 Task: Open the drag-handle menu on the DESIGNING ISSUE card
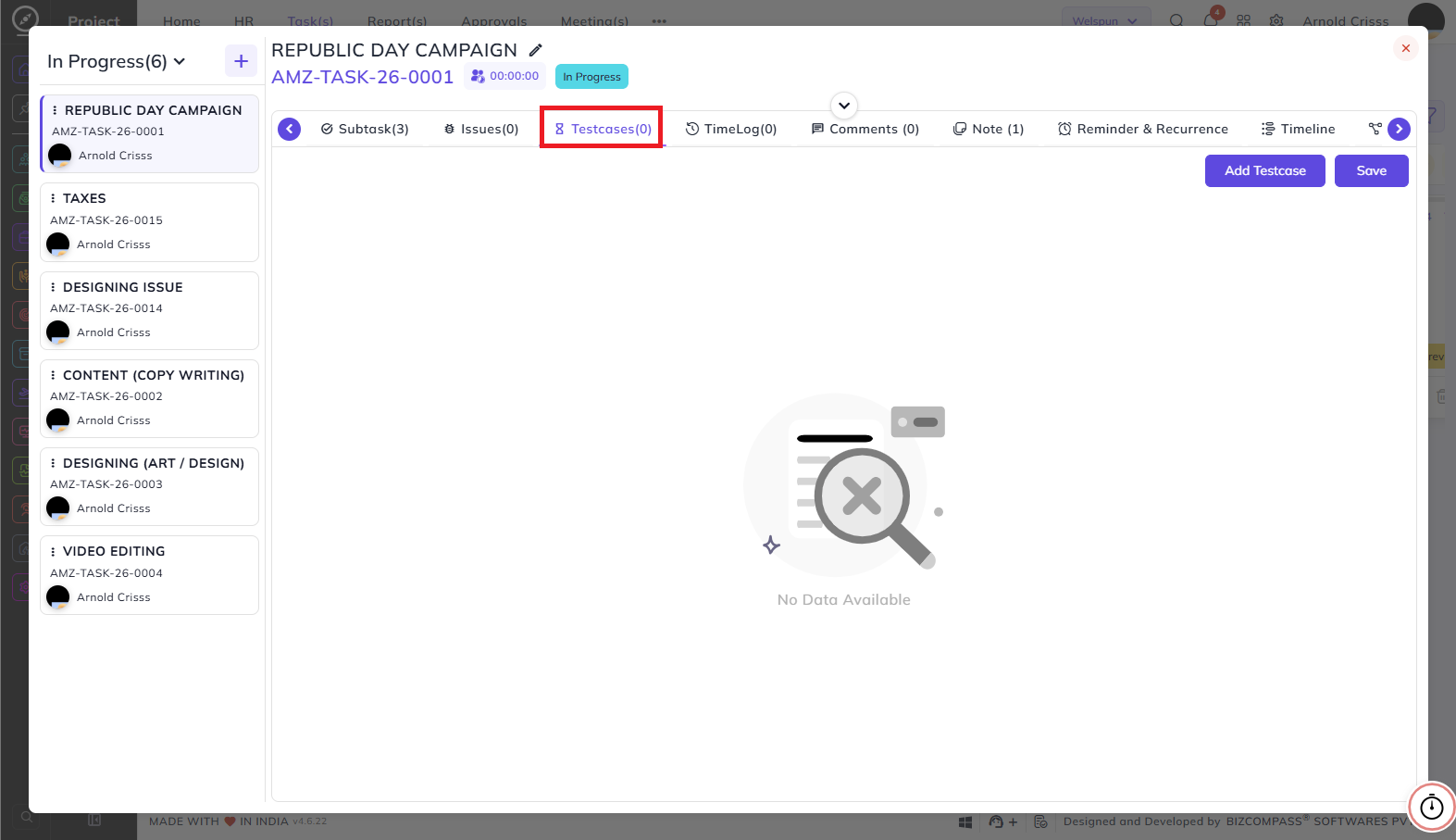pos(53,287)
